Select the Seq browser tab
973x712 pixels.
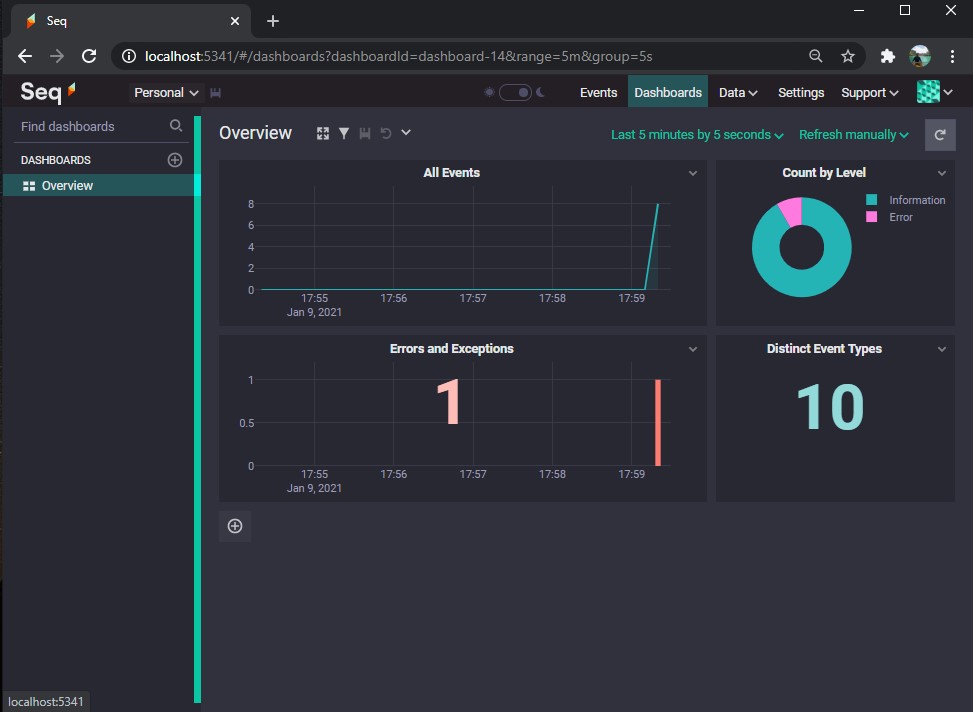[131, 21]
